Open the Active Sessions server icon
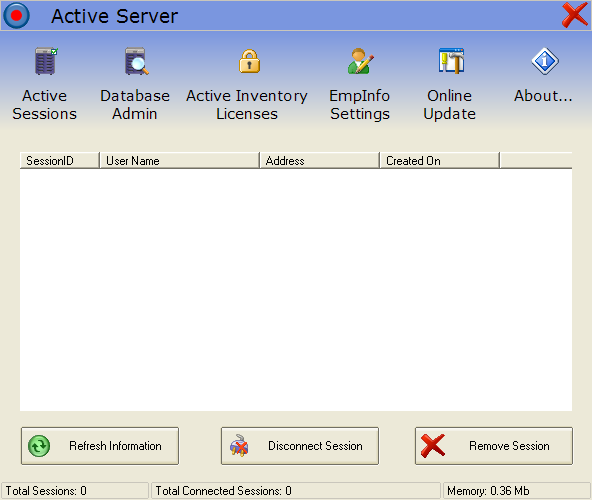The height and width of the screenshot is (500, 592). [46, 61]
